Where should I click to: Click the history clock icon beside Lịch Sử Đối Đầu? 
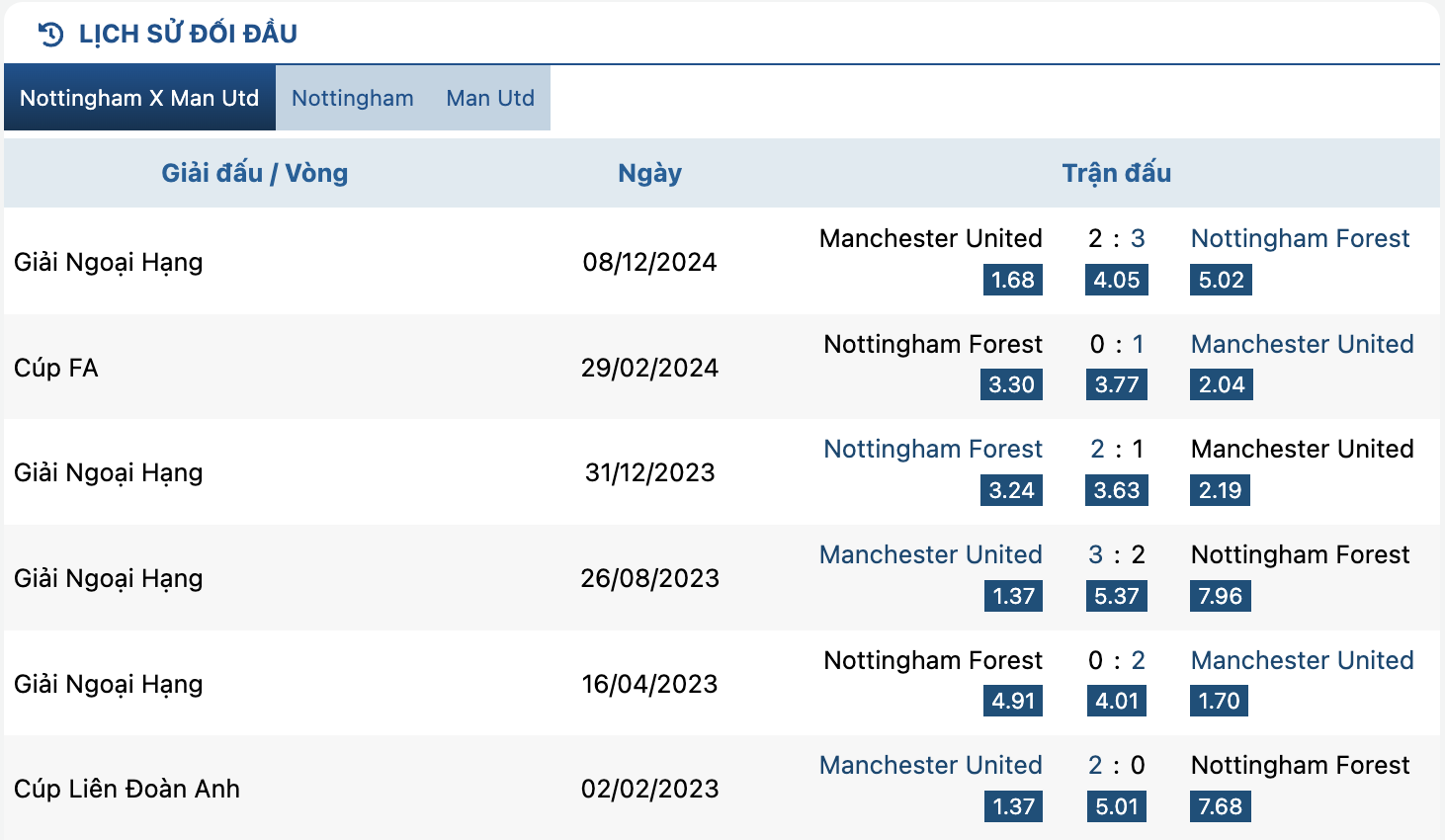point(50,35)
